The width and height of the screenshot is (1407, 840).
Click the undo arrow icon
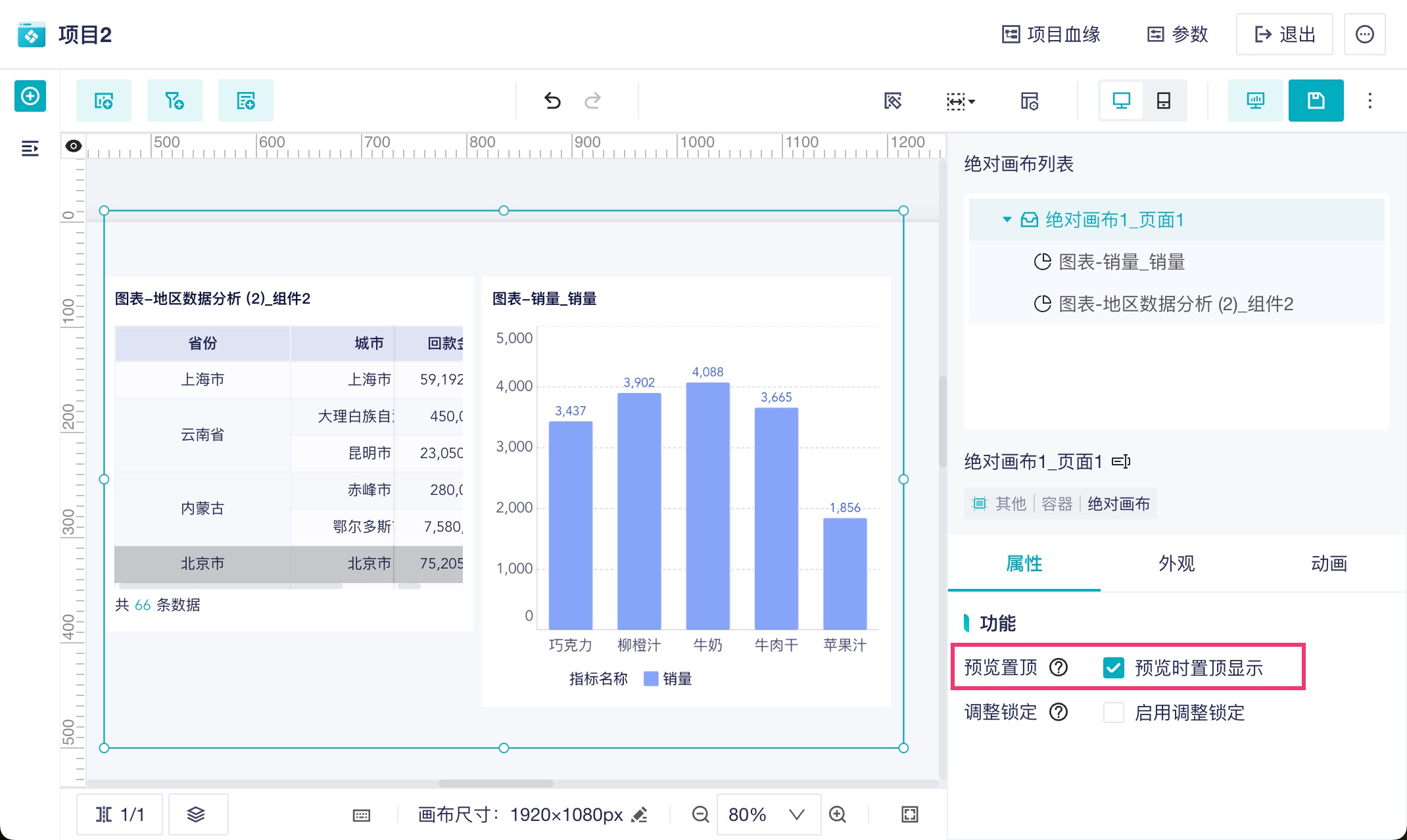[x=552, y=101]
